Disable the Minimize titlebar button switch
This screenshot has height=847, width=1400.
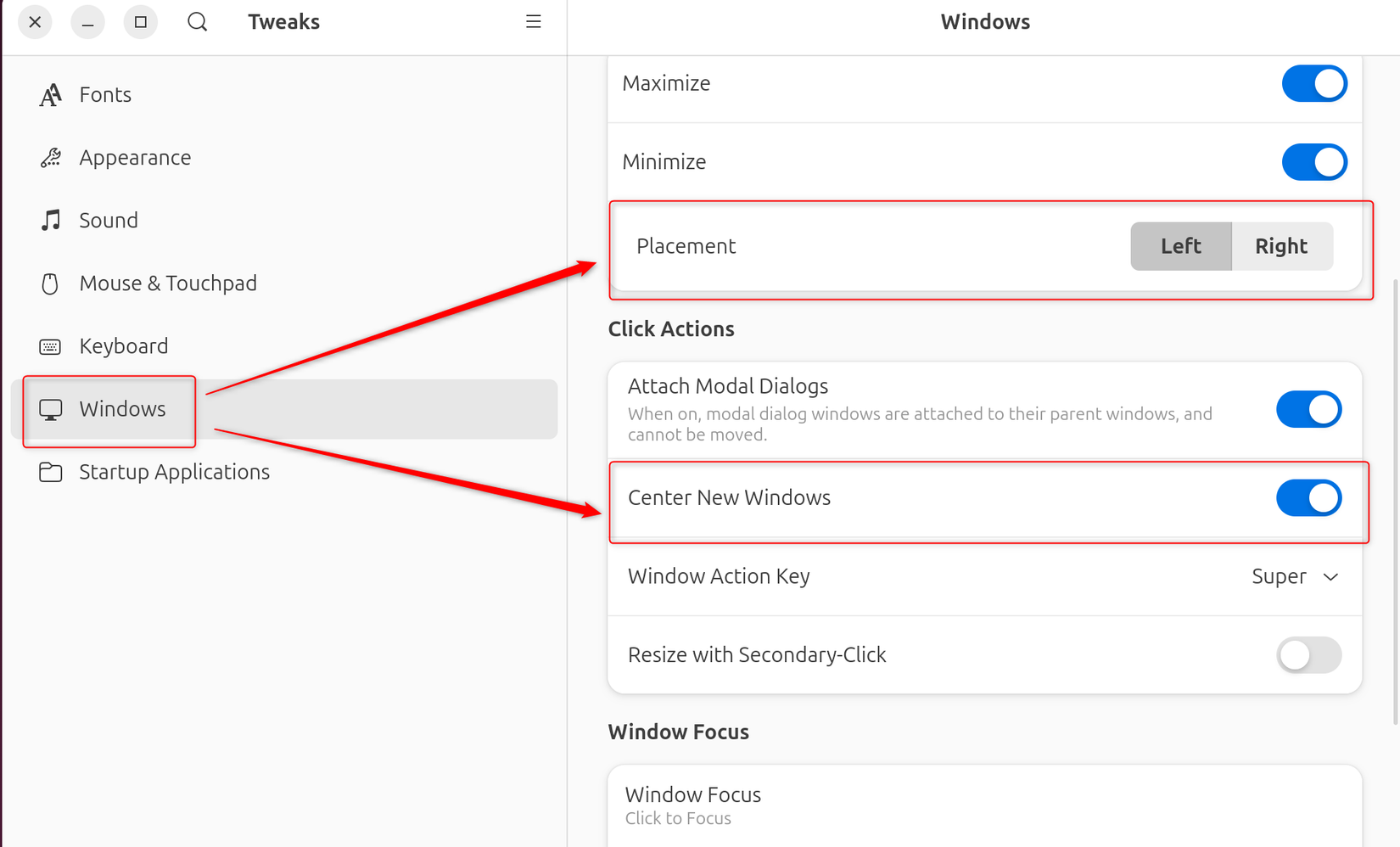pyautogui.click(x=1313, y=162)
